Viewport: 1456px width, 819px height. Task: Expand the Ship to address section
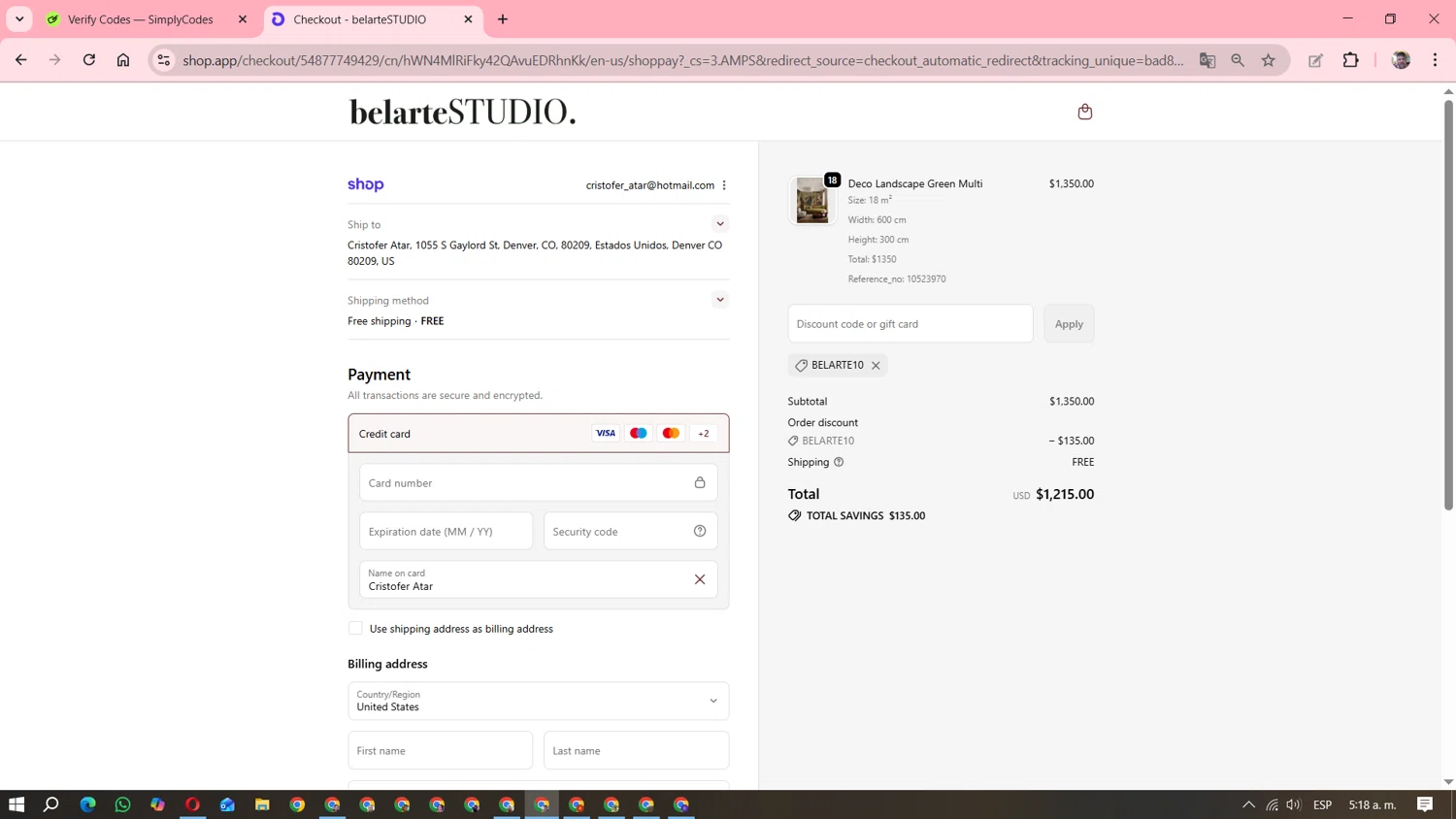click(x=720, y=224)
